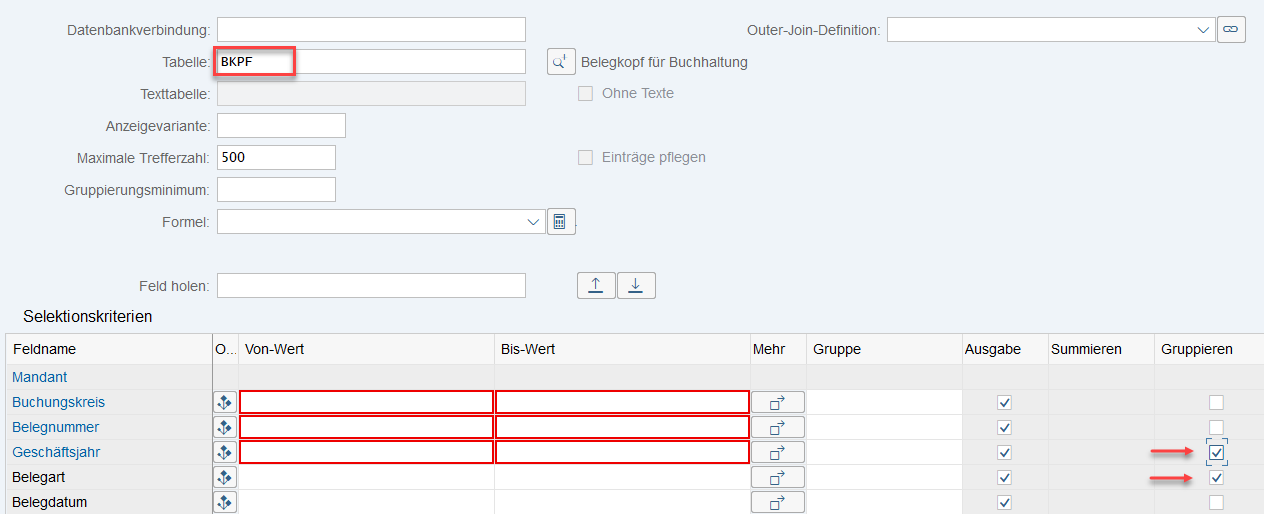
Task: Click the Mandant field name link
Action: tap(40, 377)
